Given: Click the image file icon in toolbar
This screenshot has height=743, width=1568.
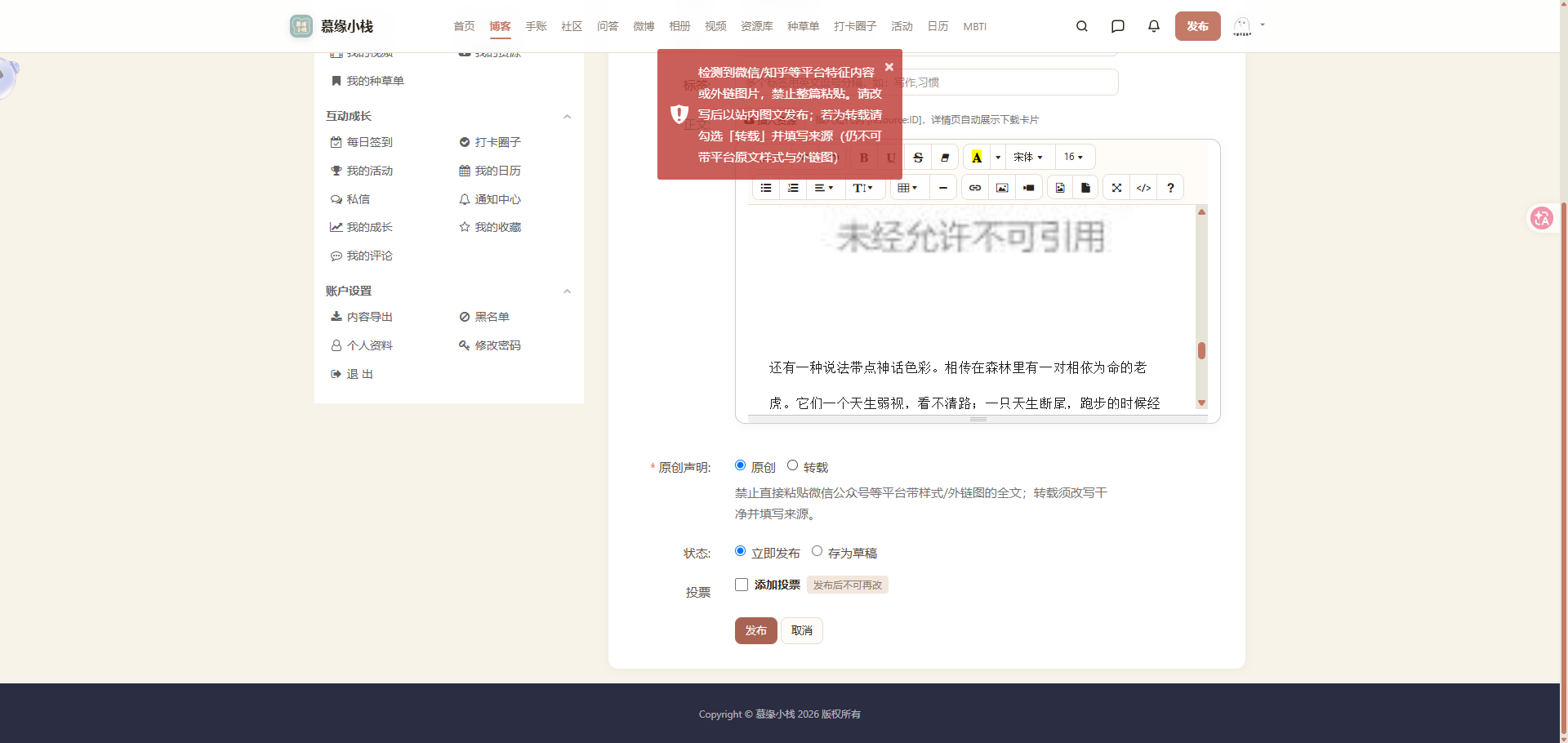Looking at the screenshot, I should coord(1060,188).
